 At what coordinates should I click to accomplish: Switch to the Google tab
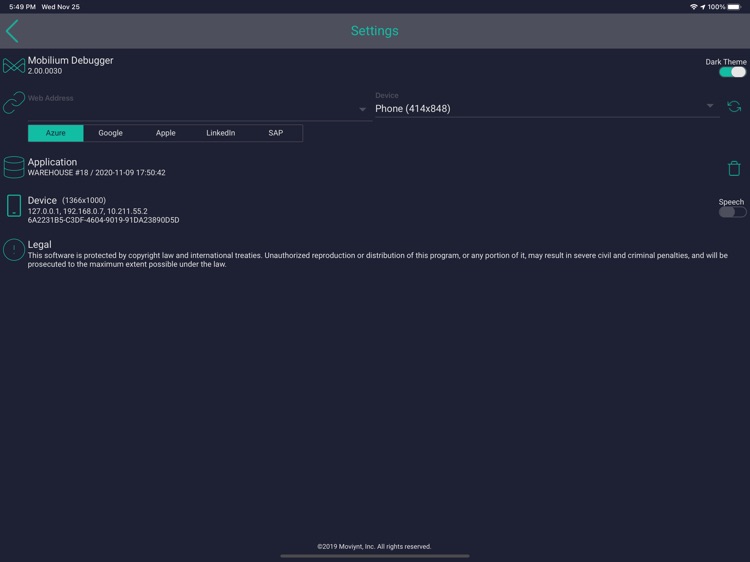click(110, 133)
